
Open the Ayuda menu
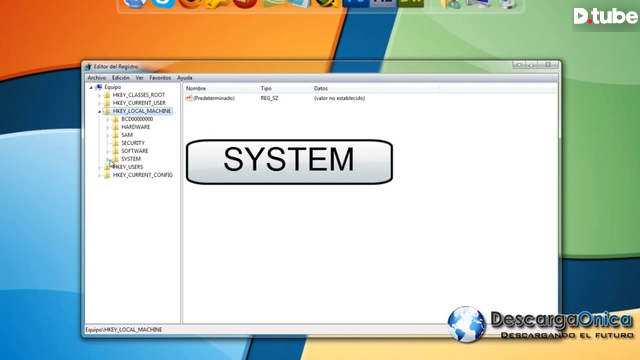coord(184,78)
